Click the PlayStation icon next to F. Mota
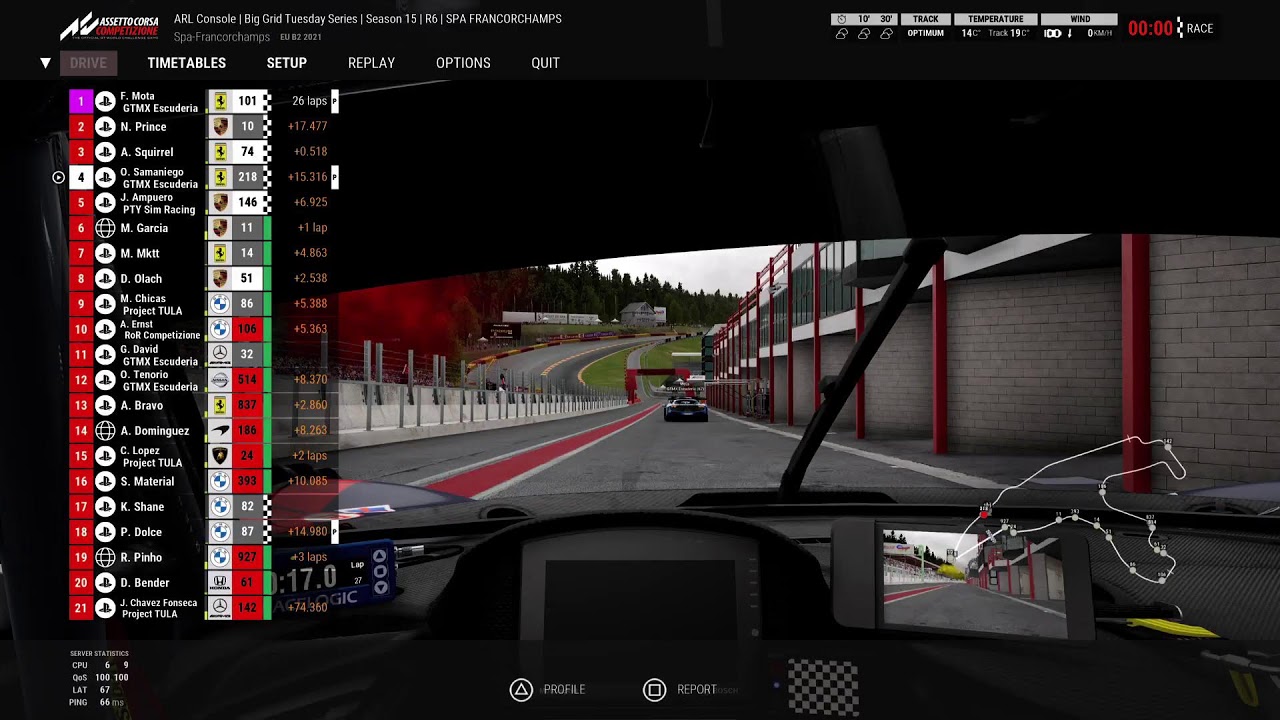The width and height of the screenshot is (1280, 720). (x=105, y=102)
